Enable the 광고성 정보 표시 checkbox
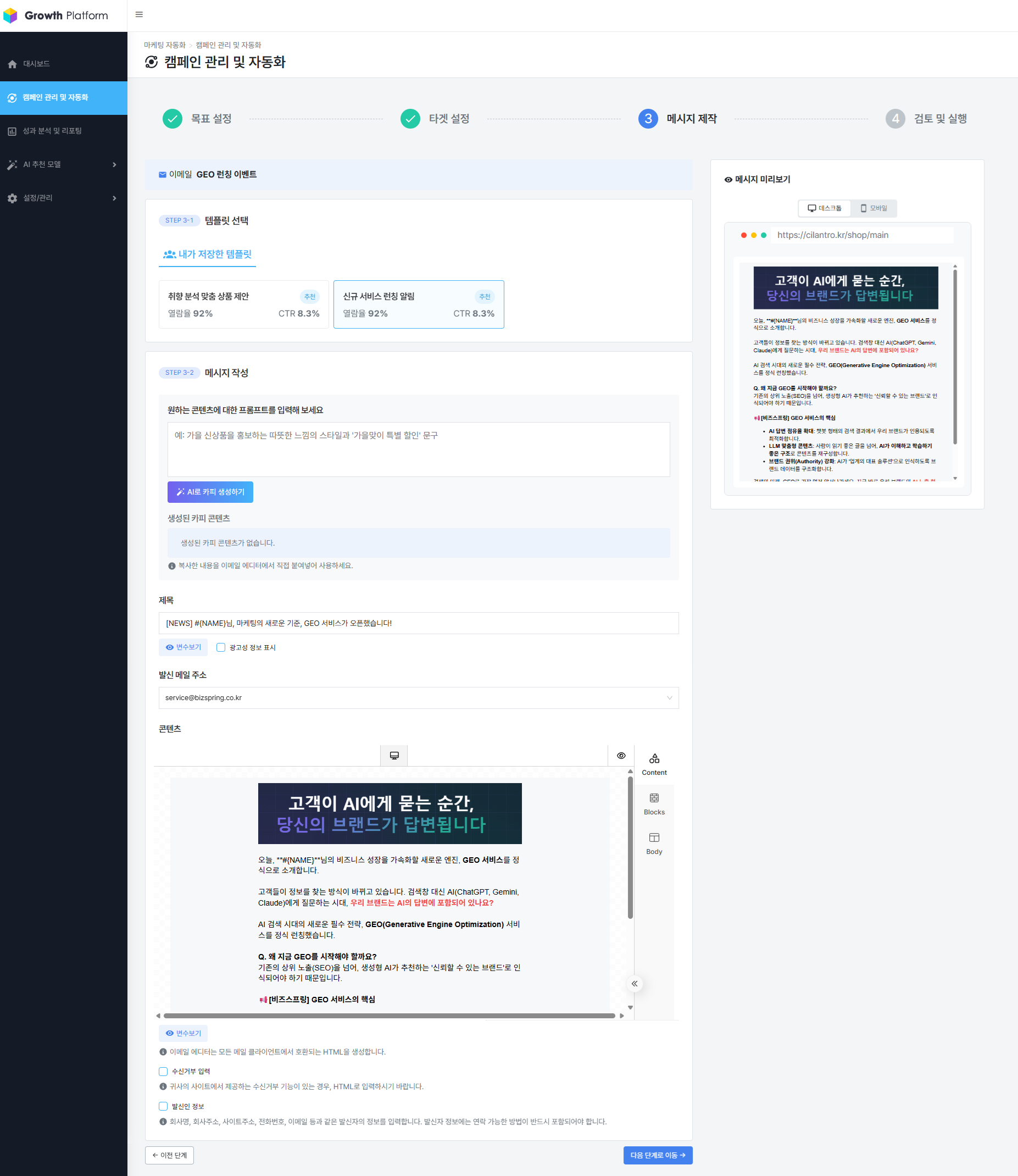1018x1176 pixels. pos(221,648)
